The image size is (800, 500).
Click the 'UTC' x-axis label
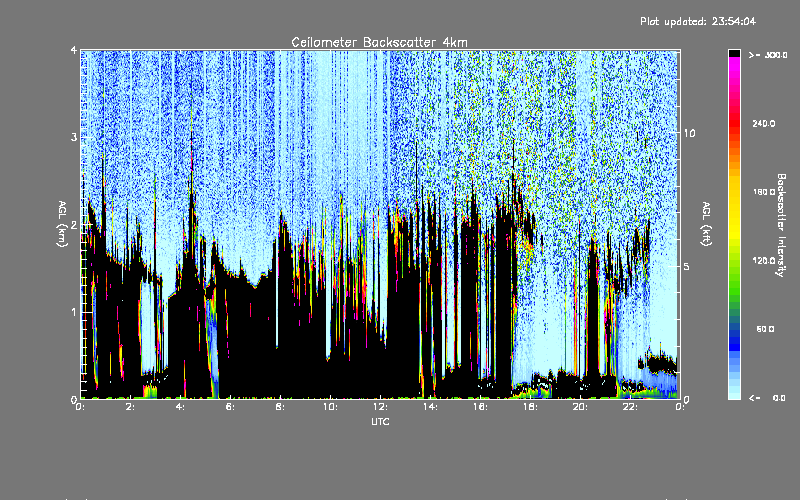[380, 421]
